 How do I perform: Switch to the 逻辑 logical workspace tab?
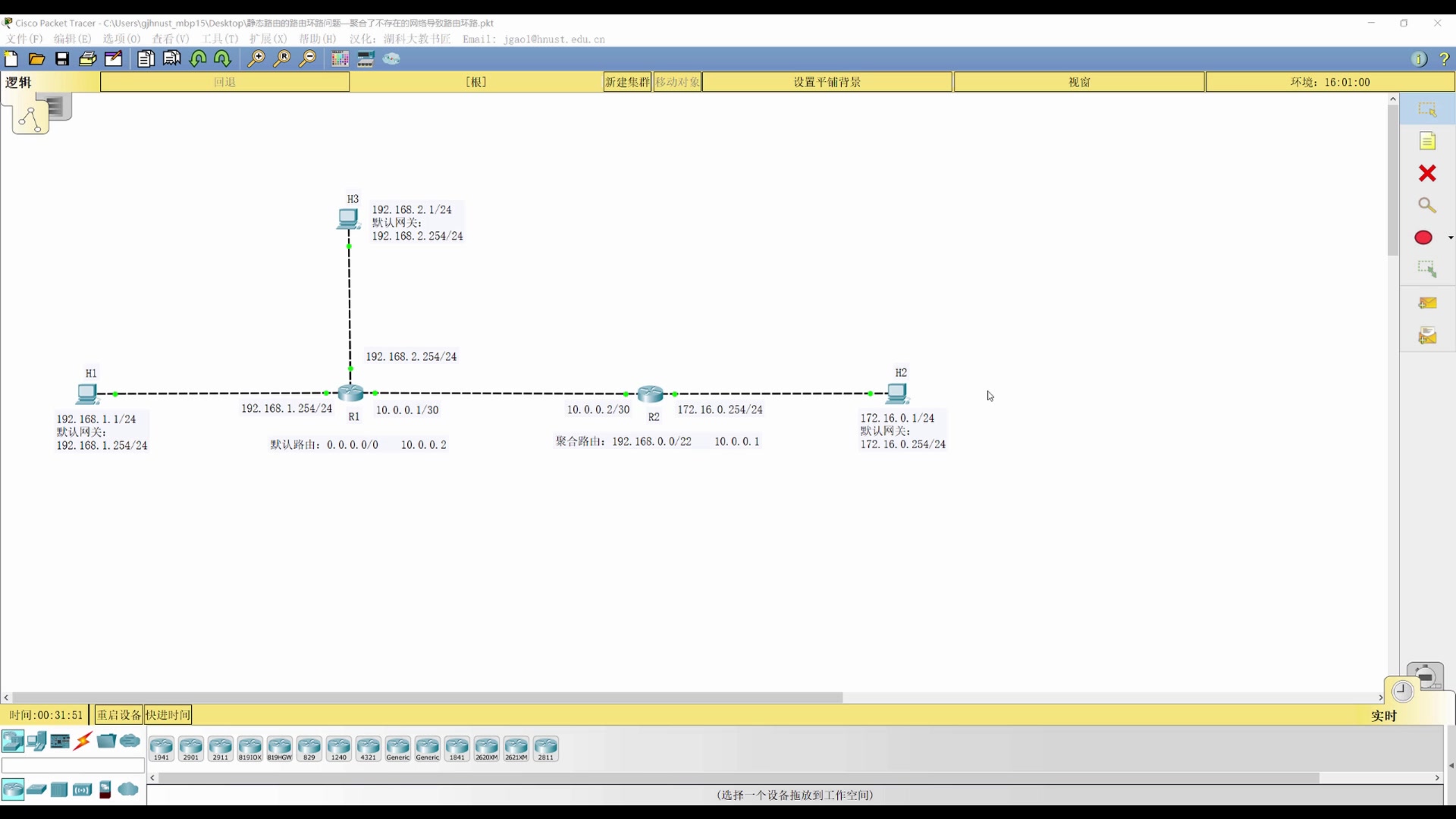(30, 118)
